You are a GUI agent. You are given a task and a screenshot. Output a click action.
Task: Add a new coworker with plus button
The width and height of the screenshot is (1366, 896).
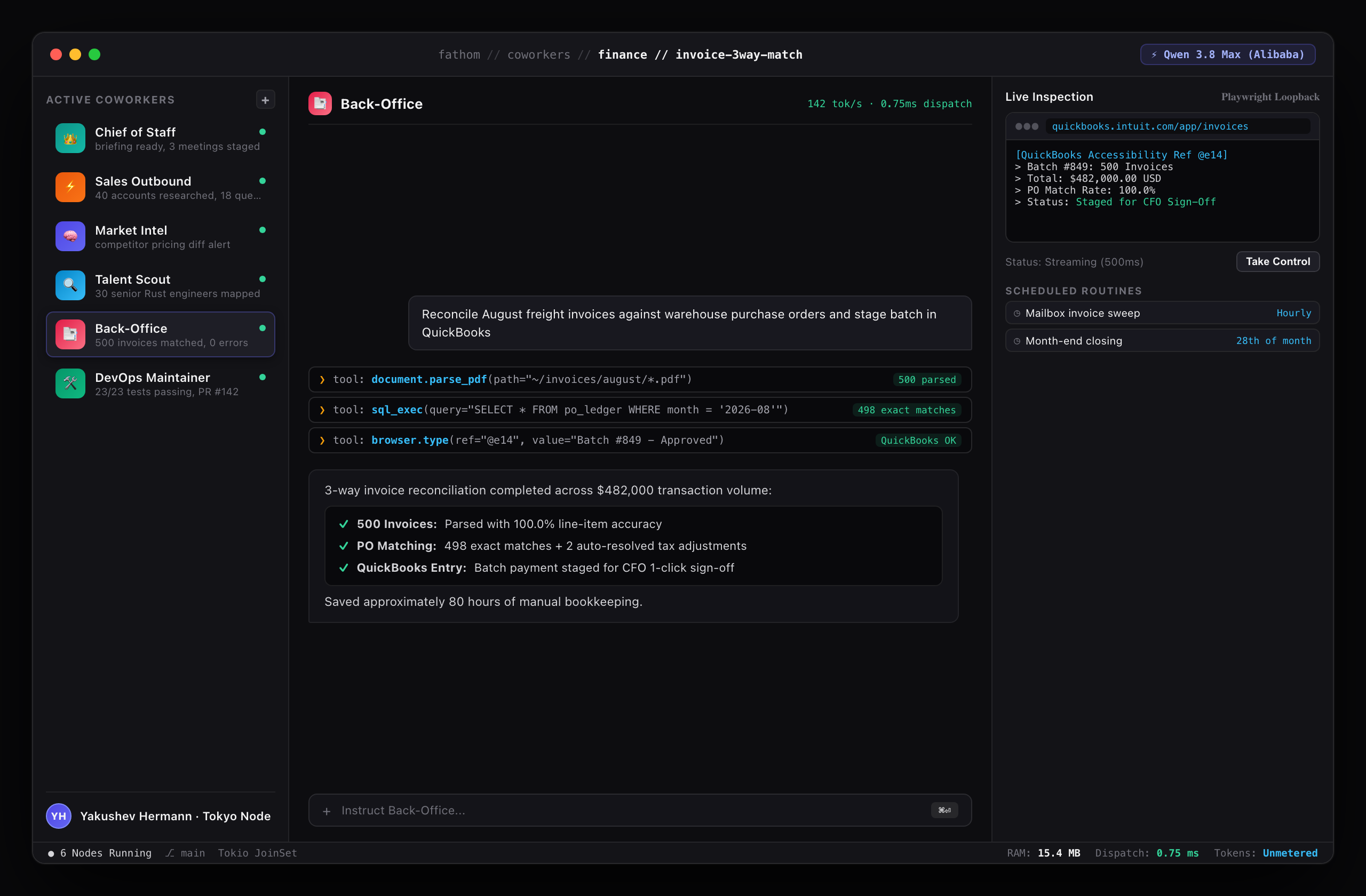[265, 100]
